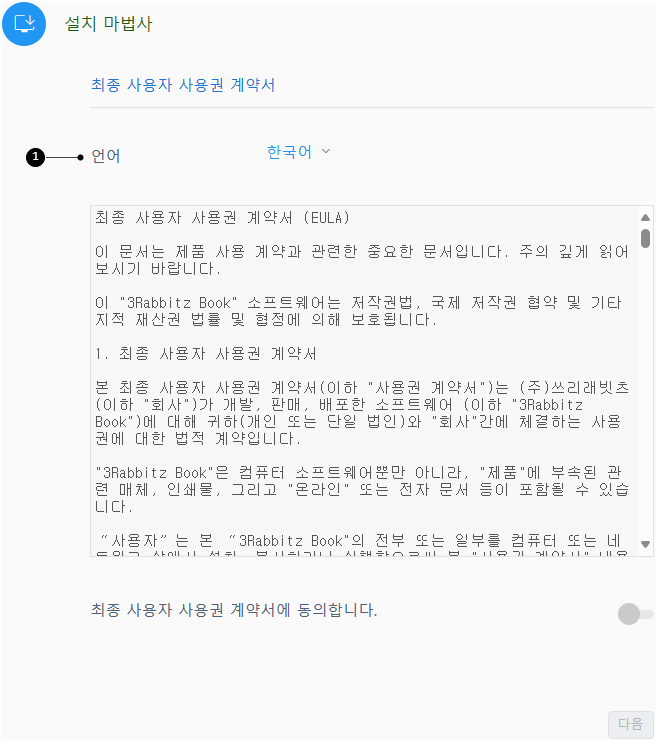The image size is (657, 741).
Task: Click the 언어 field label
Action: 106,156
